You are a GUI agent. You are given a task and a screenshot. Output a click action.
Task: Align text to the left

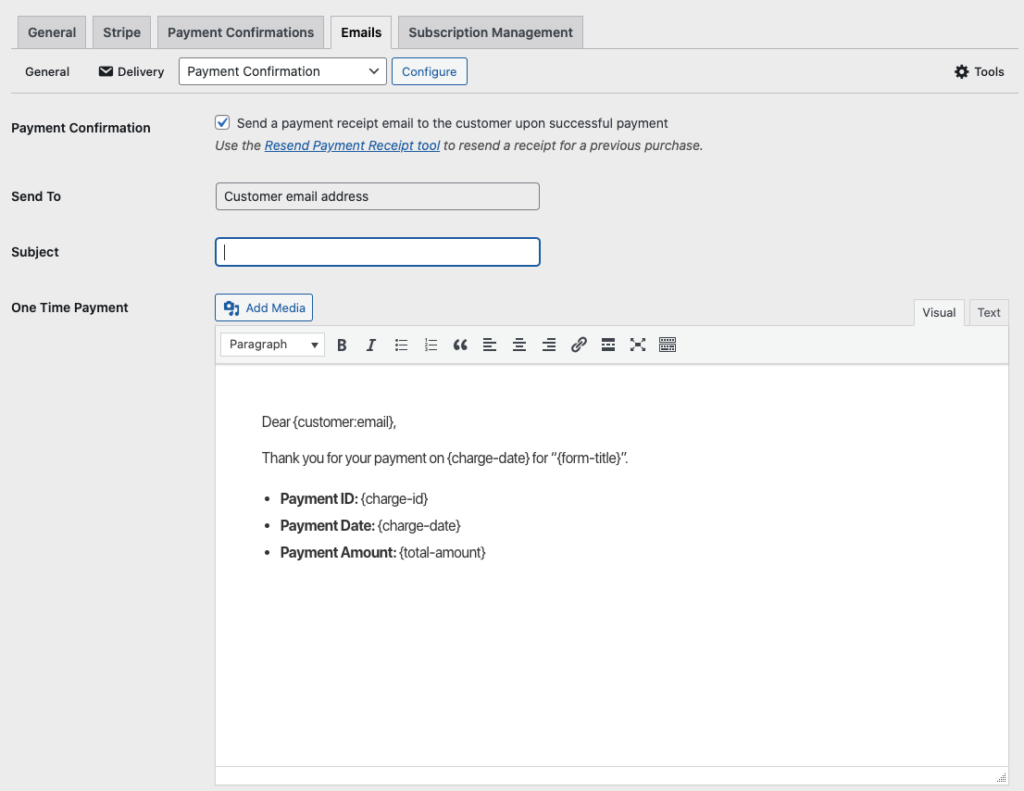tap(490, 345)
